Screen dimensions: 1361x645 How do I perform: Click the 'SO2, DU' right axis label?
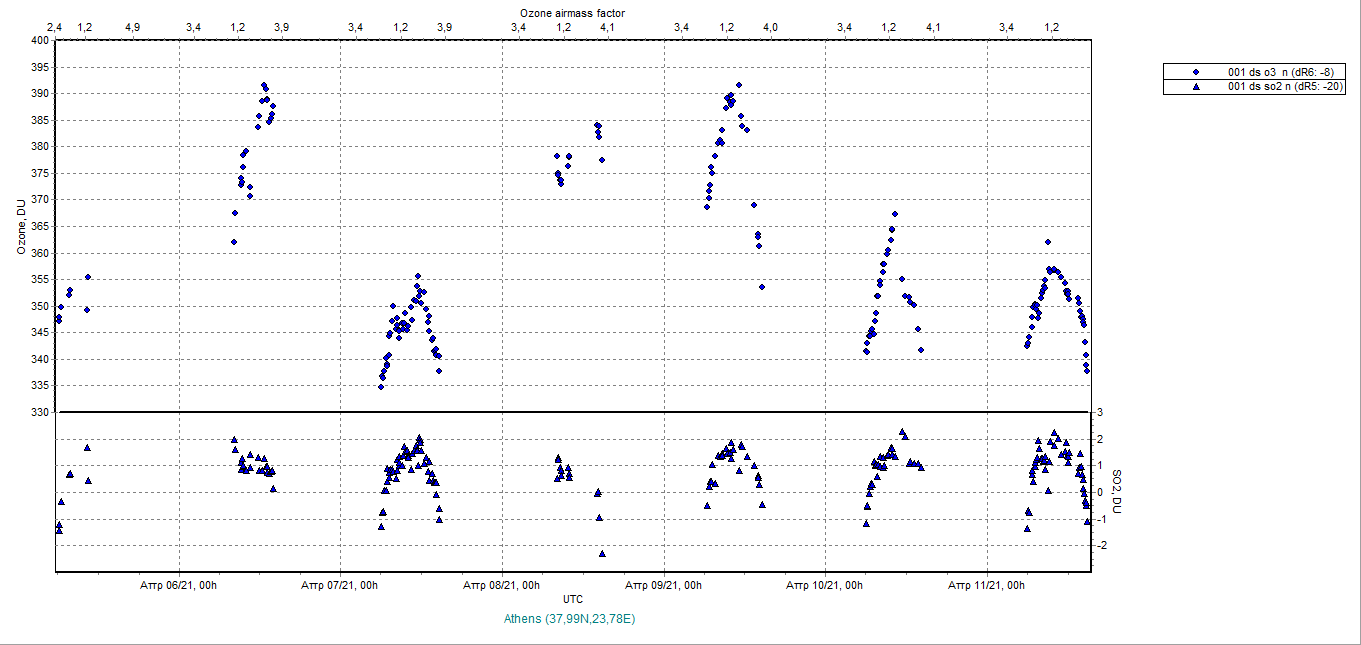click(1118, 492)
